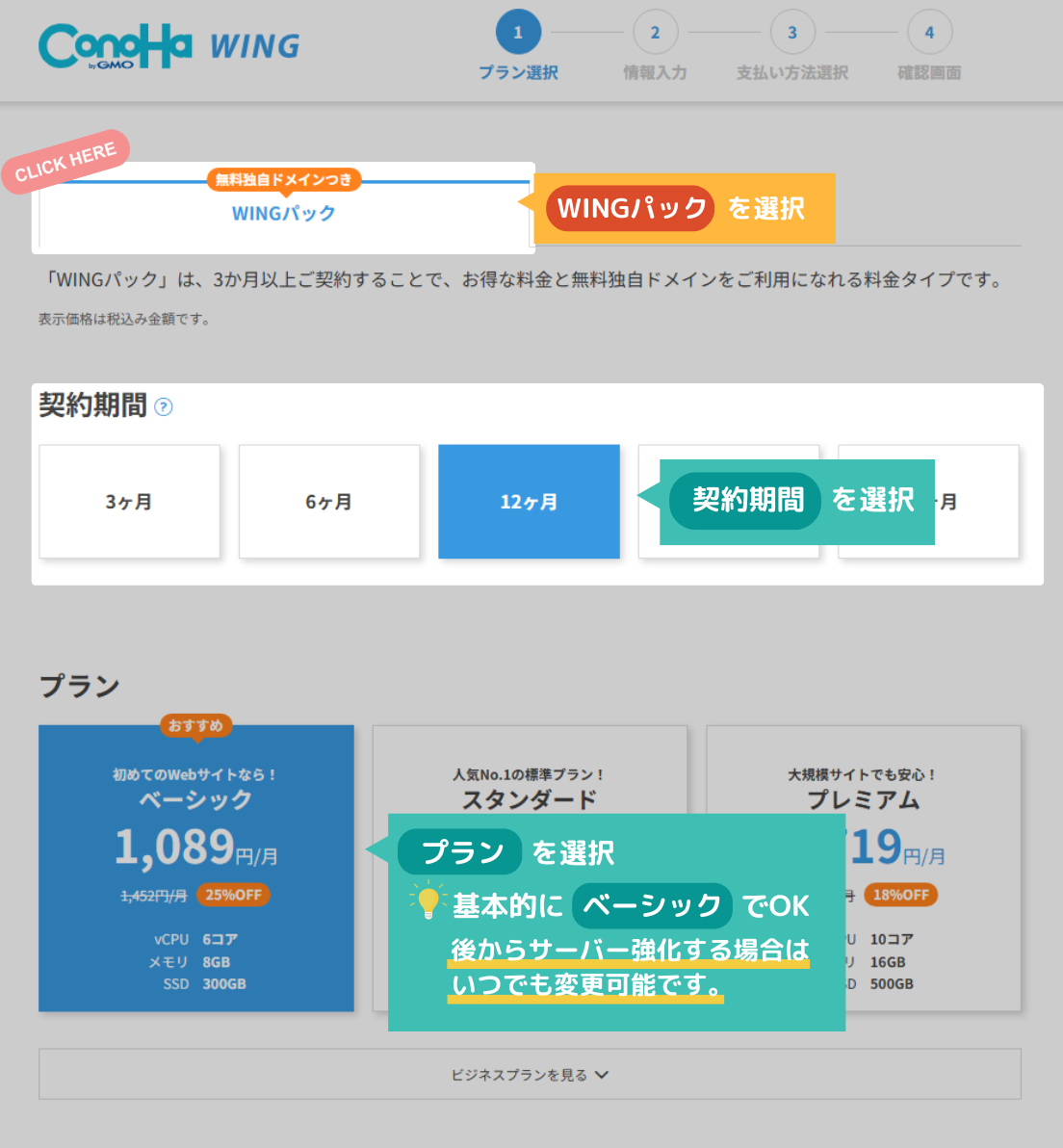1063x1148 pixels.
Task: Click step 2 circle 情報入力
Action: [655, 33]
